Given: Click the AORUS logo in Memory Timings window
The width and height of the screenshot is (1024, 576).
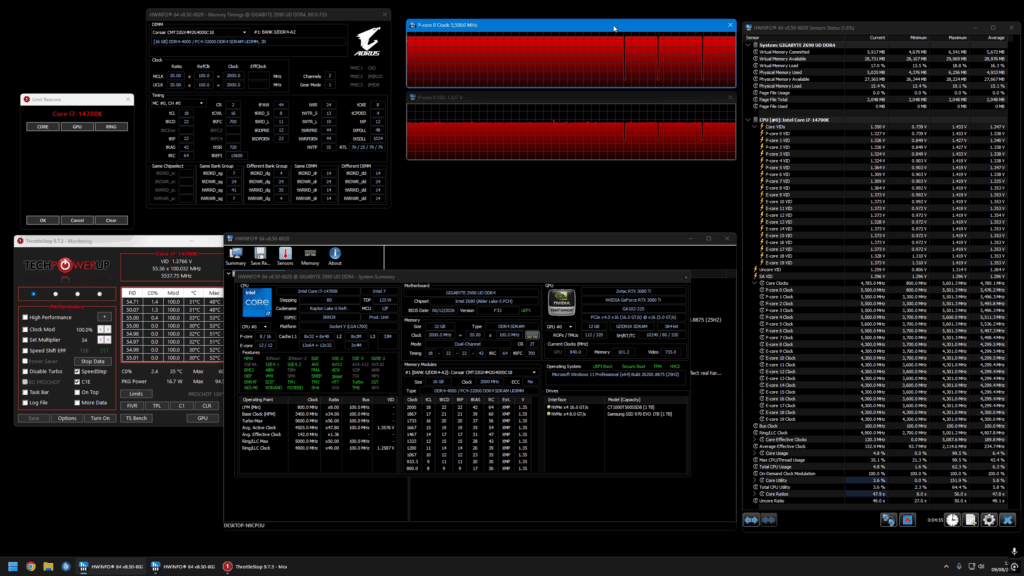Looking at the screenshot, I should pyautogui.click(x=368, y=43).
